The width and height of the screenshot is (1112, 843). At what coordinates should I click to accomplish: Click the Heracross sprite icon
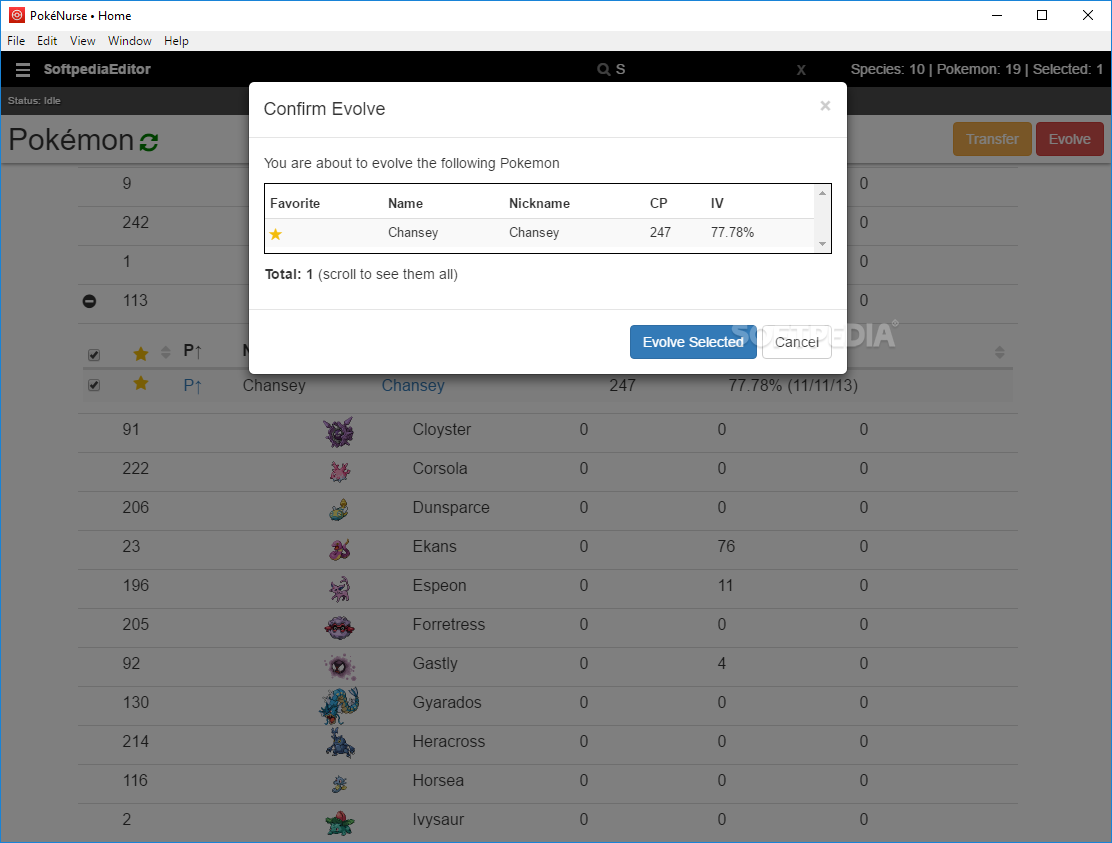point(340,743)
